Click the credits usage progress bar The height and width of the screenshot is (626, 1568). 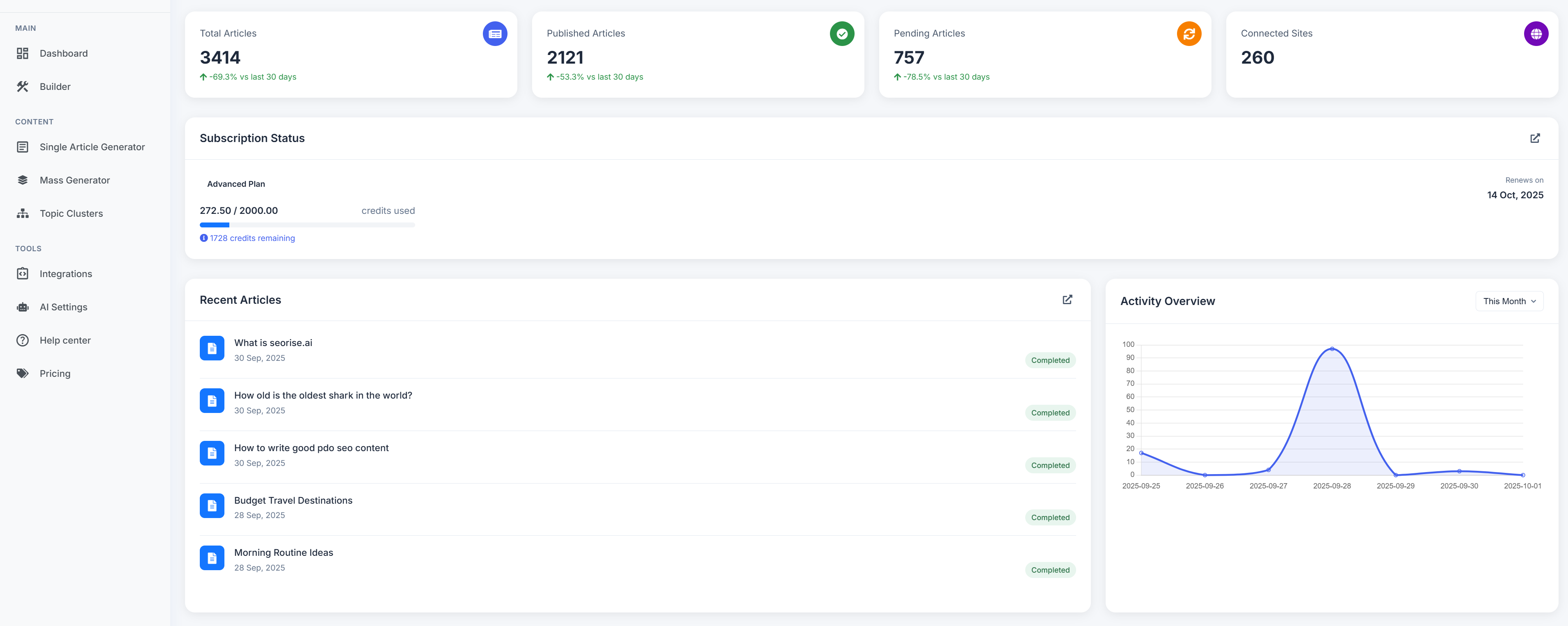click(307, 225)
